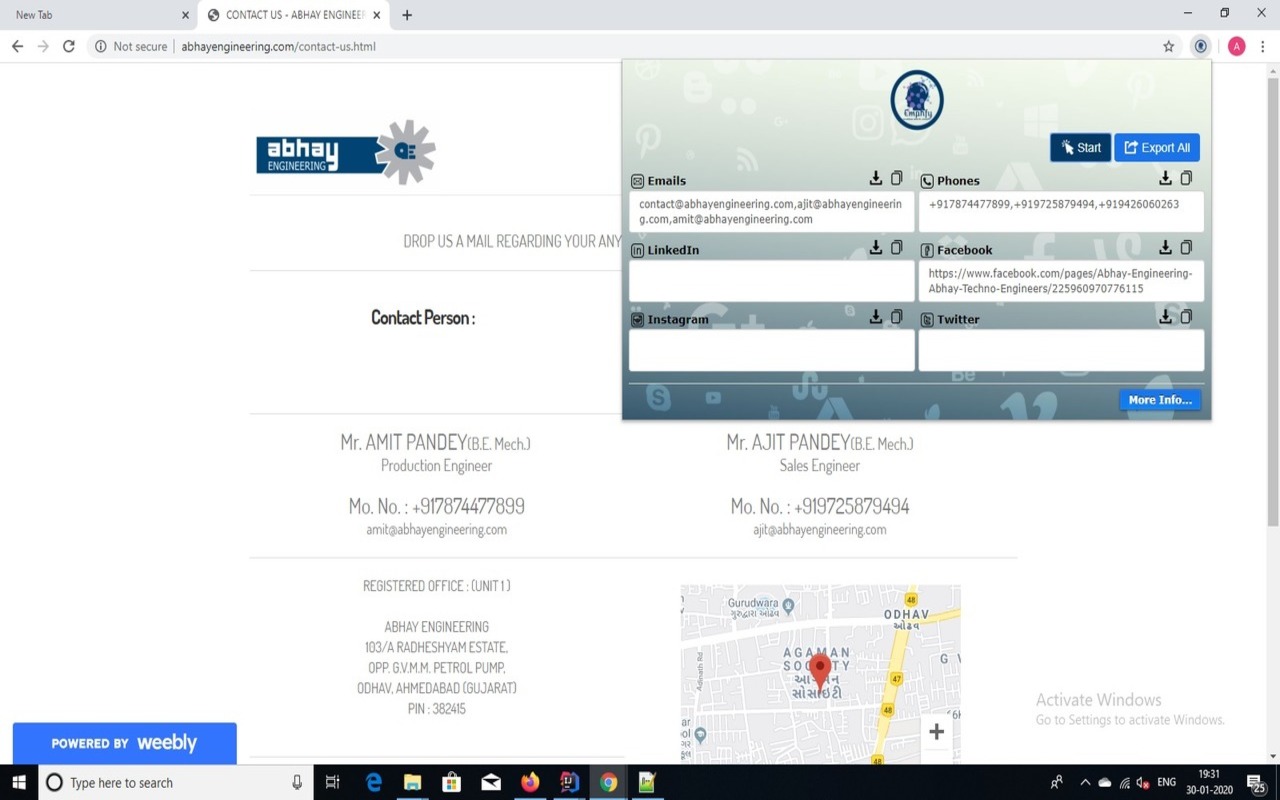1280x800 pixels.
Task: Open the More Info... button
Action: pos(1160,400)
